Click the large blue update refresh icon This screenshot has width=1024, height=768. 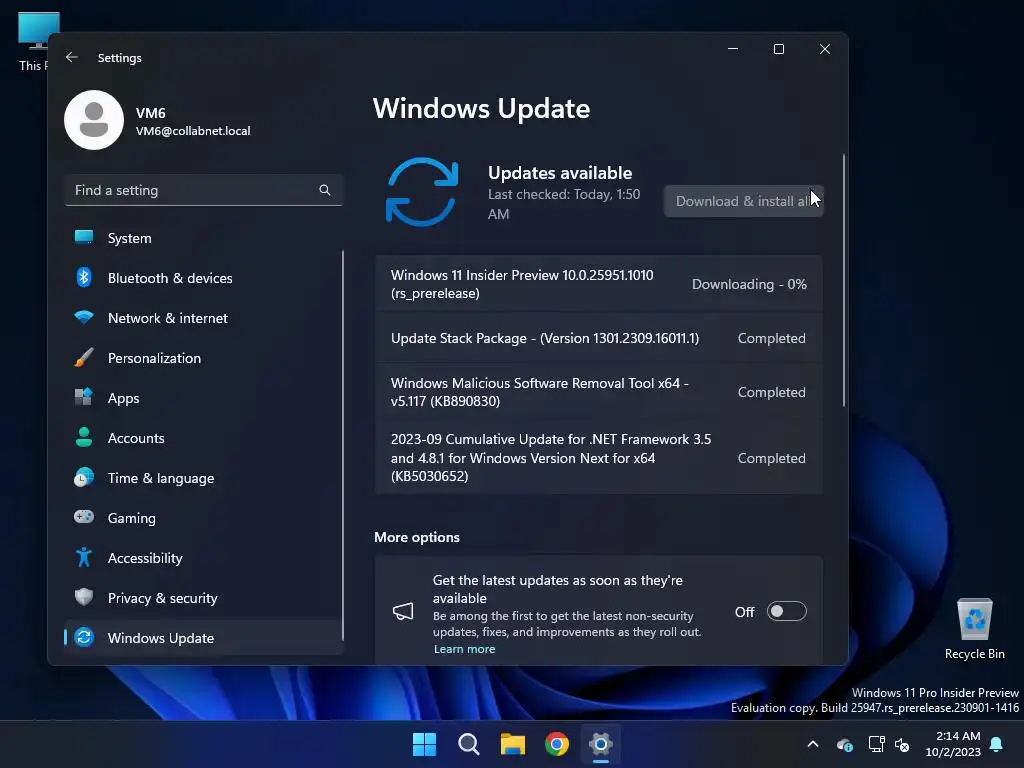[422, 192]
